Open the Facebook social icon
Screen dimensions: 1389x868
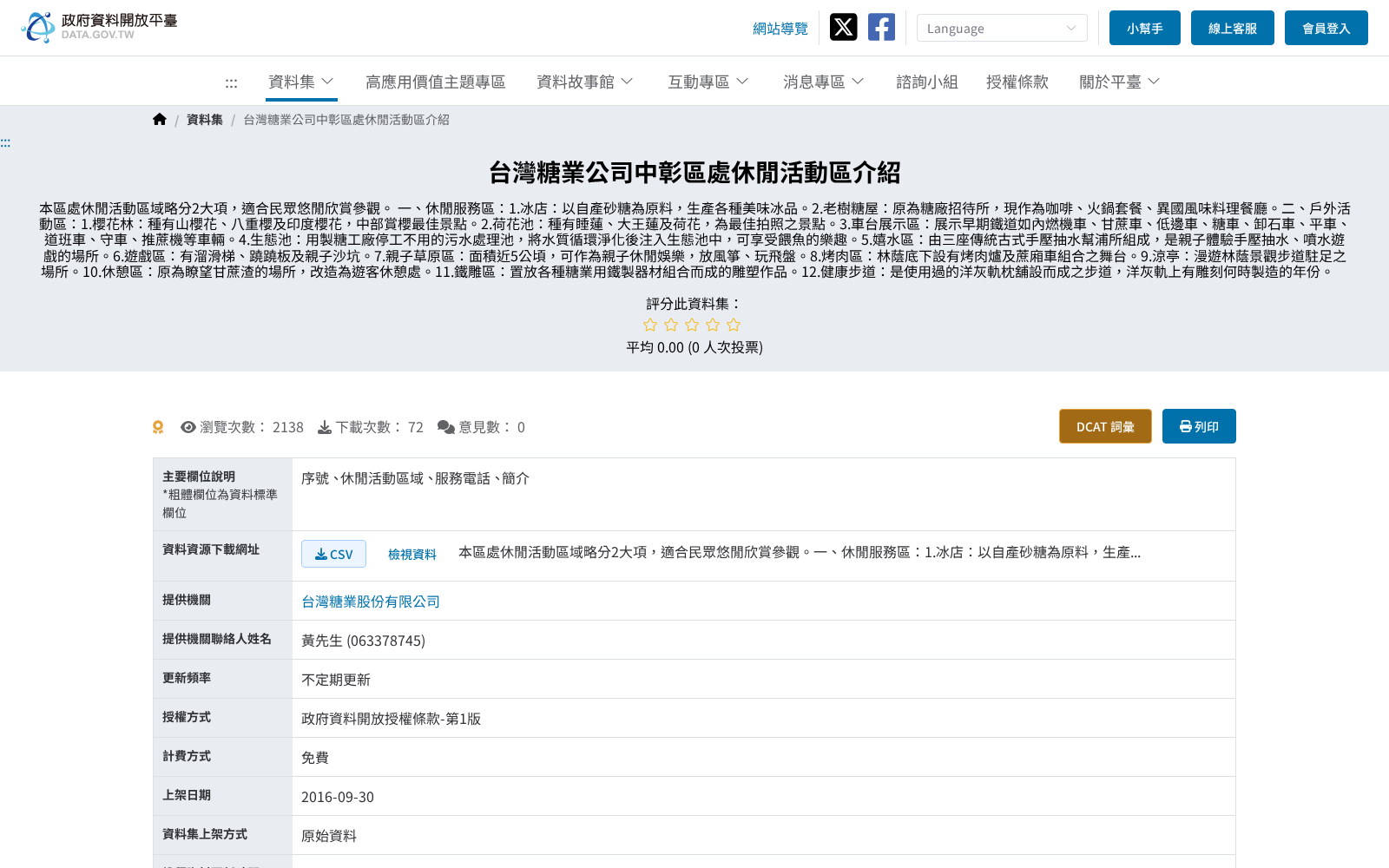tap(881, 27)
